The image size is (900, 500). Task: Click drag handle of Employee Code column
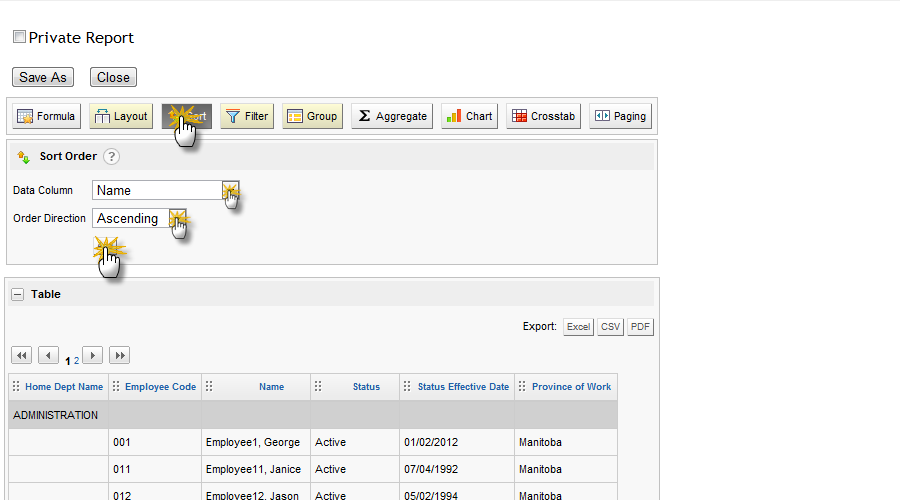pyautogui.click(x=116, y=386)
